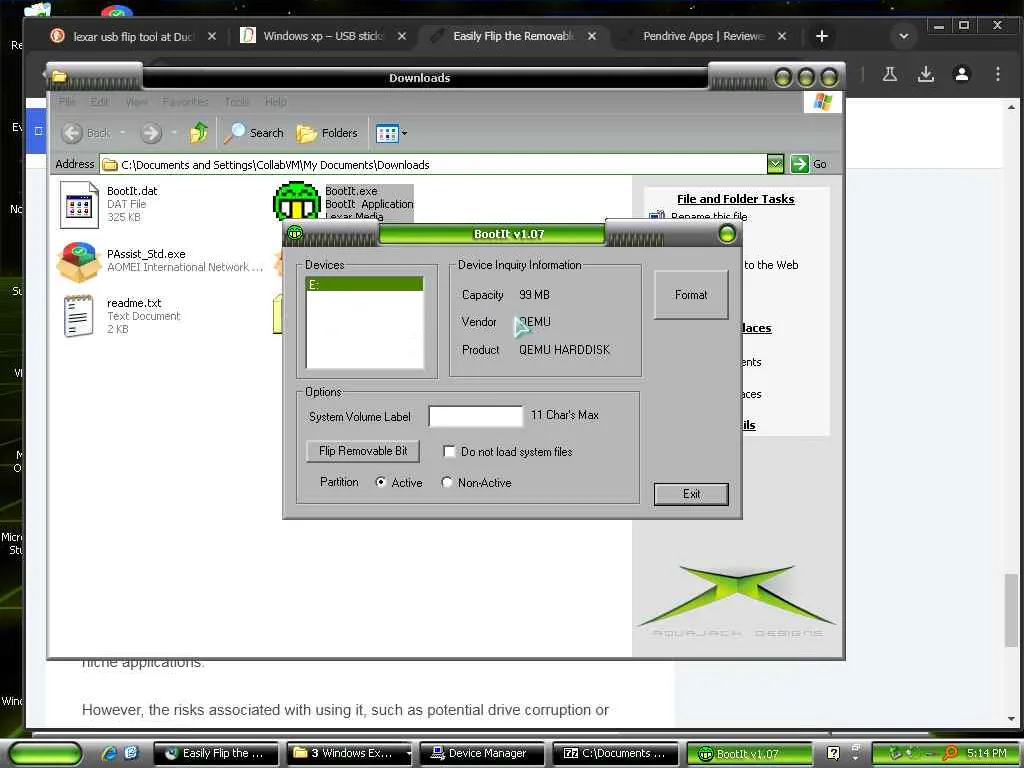Click Rename this file link
The height and width of the screenshot is (768, 1024).
tap(709, 216)
